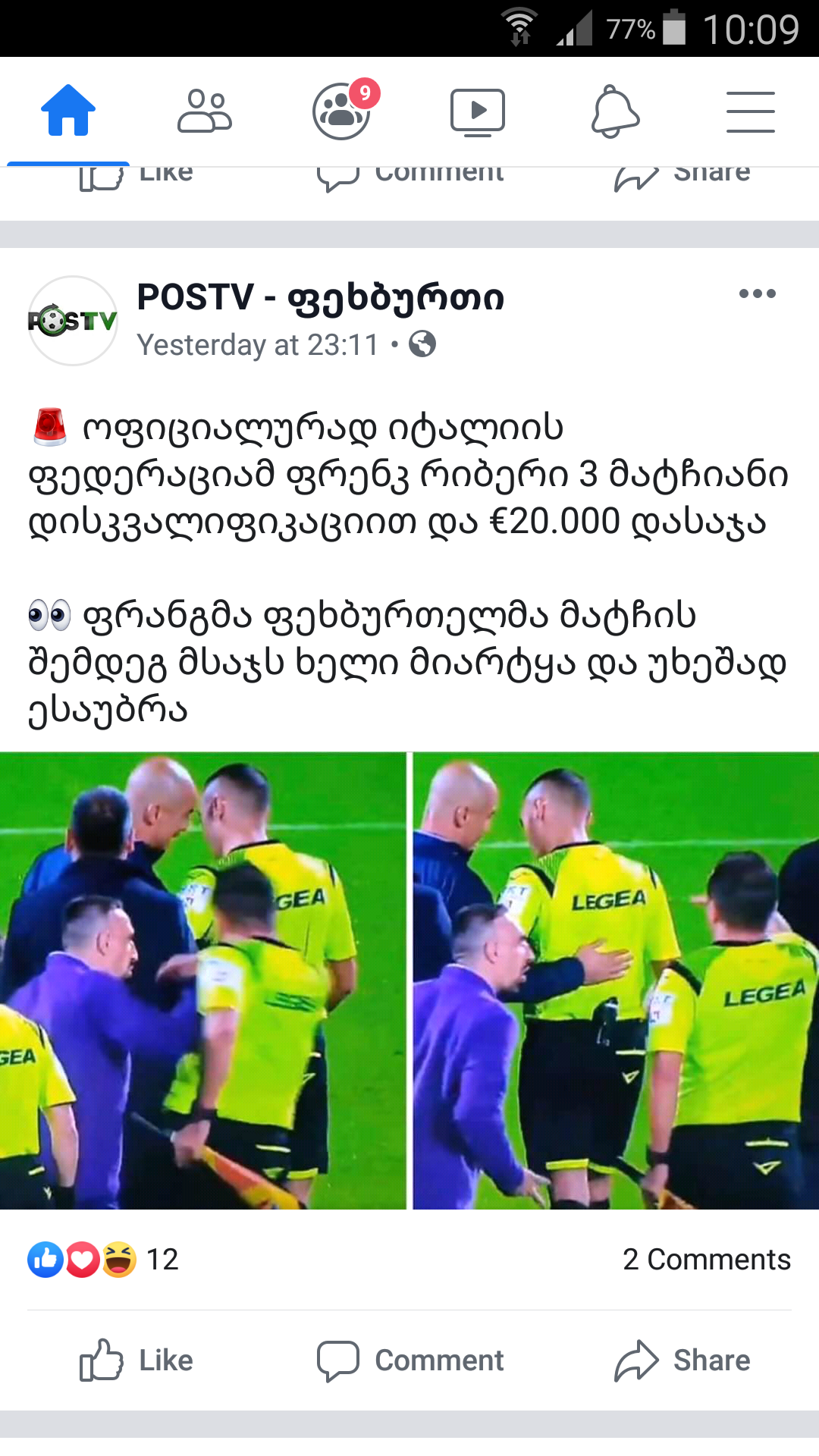This screenshot has height=1456, width=819.
Task: Tap Yesterday at 23:11 timestamp
Action: [257, 345]
